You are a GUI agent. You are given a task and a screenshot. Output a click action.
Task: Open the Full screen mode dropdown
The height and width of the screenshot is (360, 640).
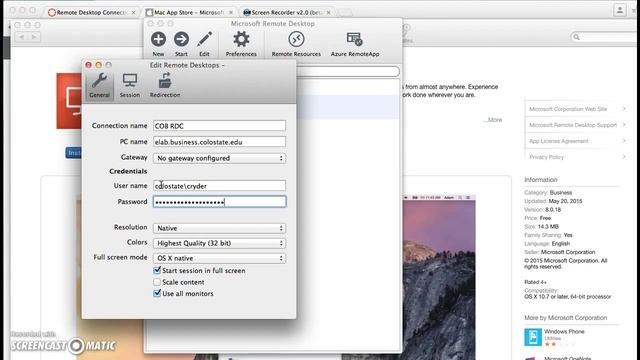(x=220, y=258)
